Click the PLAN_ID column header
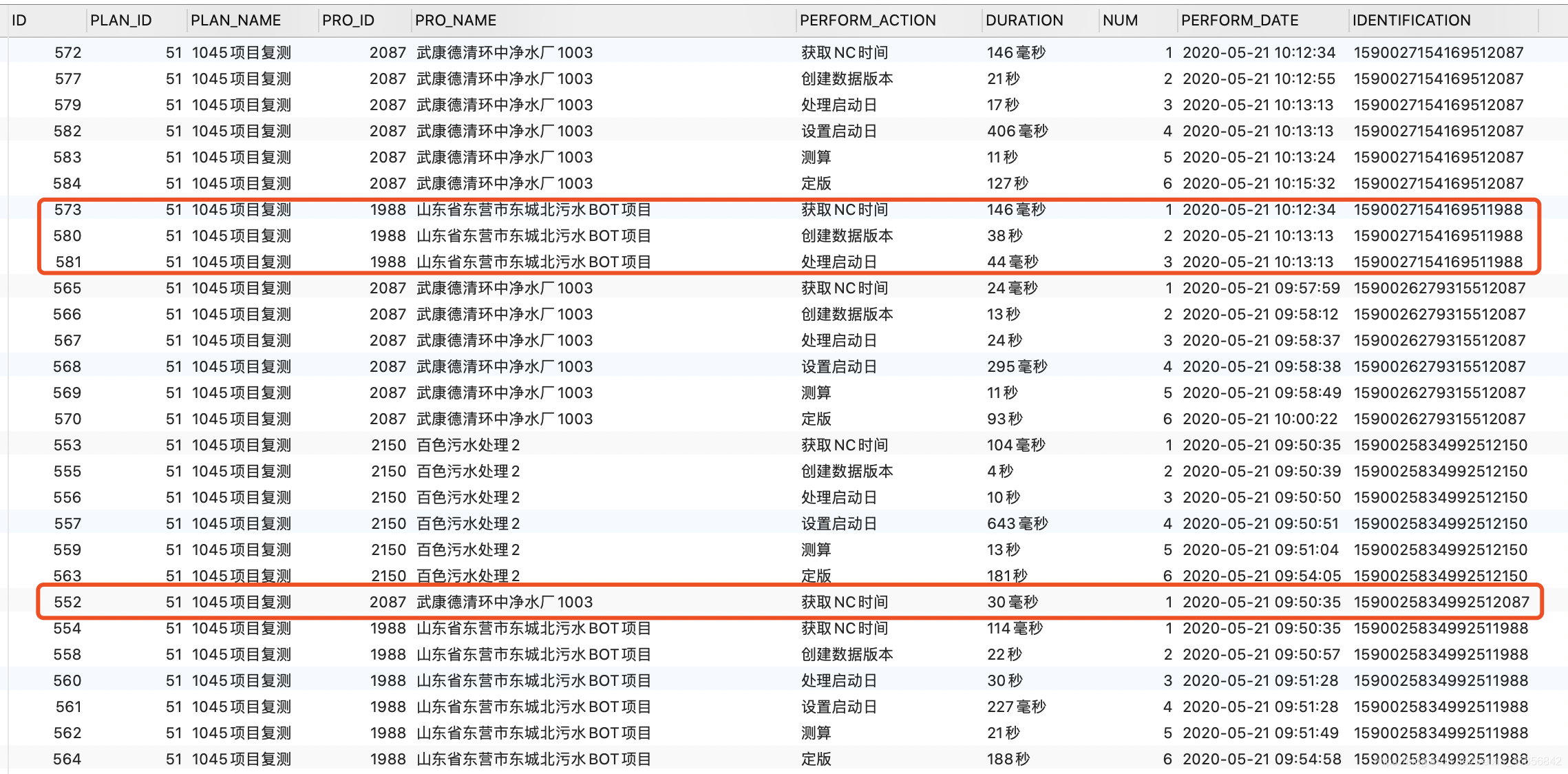Screen dimensions: 1568x774 [x=120, y=21]
